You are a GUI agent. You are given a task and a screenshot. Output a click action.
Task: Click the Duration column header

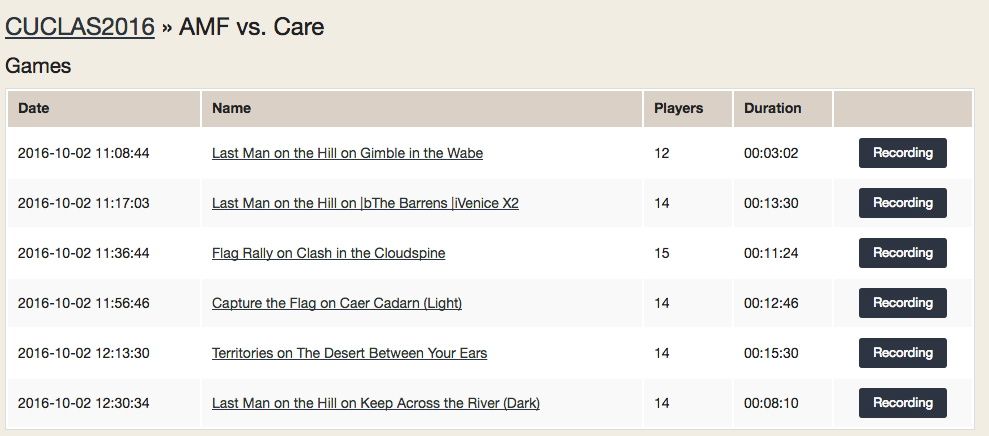coord(772,108)
